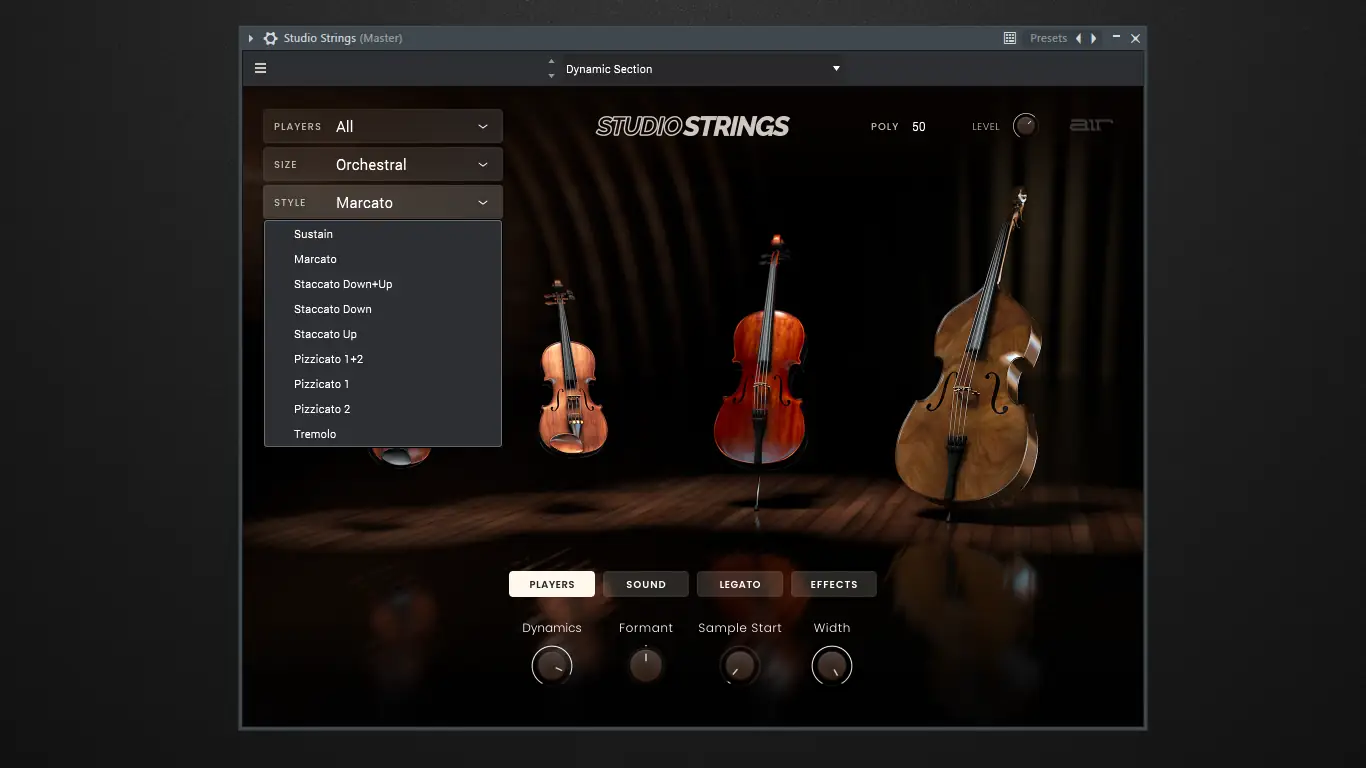This screenshot has height=768, width=1366.
Task: Click the Sample Start knob
Action: [x=740, y=665]
